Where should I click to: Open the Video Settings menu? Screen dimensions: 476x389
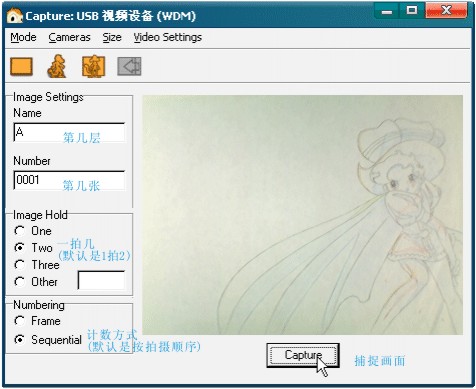click(x=168, y=37)
